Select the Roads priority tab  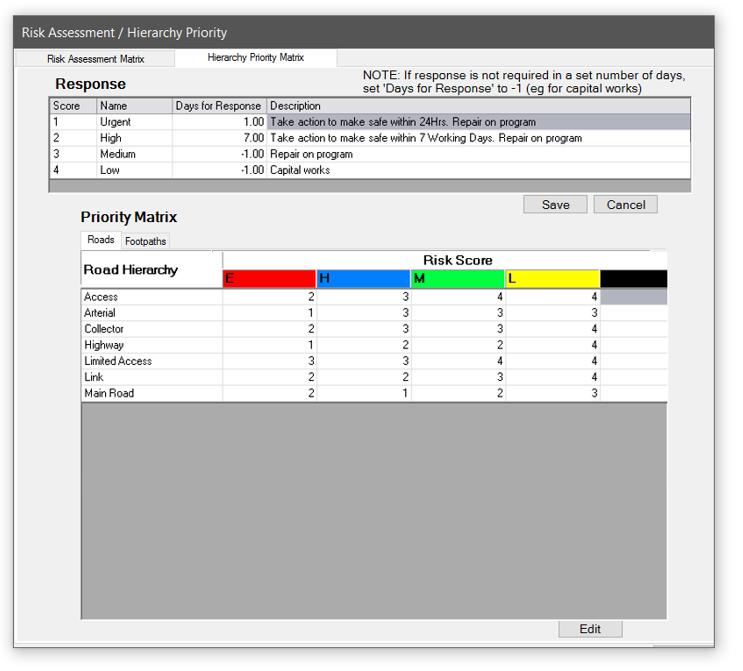click(100, 240)
